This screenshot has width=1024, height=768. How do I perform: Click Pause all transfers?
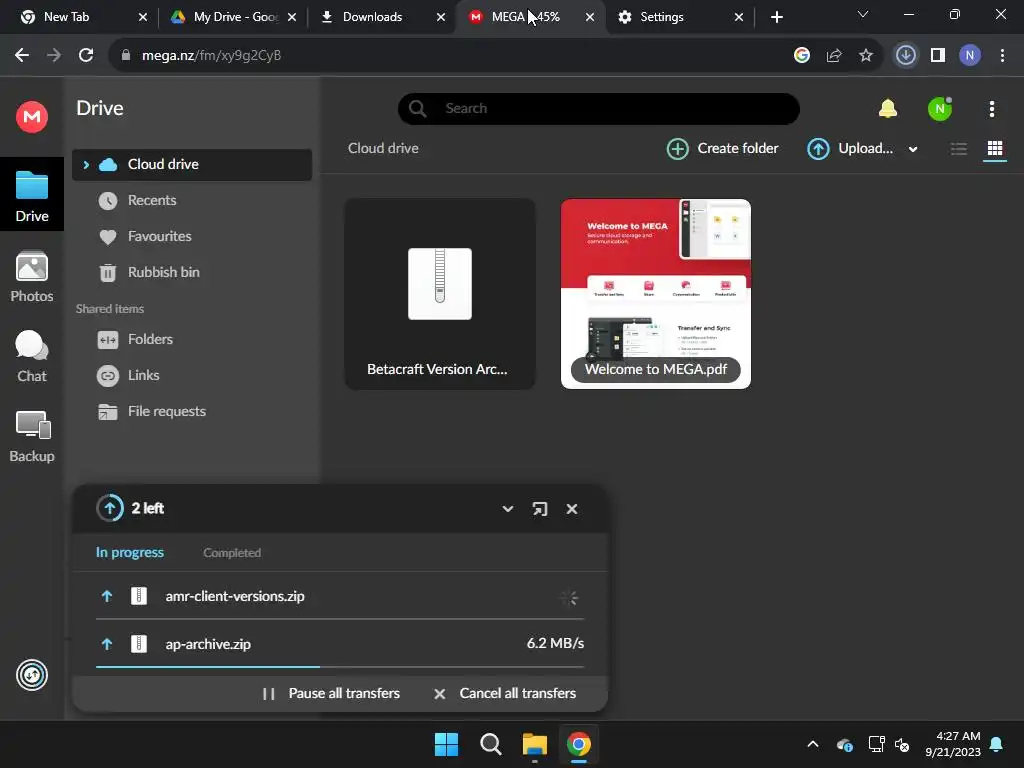(331, 694)
